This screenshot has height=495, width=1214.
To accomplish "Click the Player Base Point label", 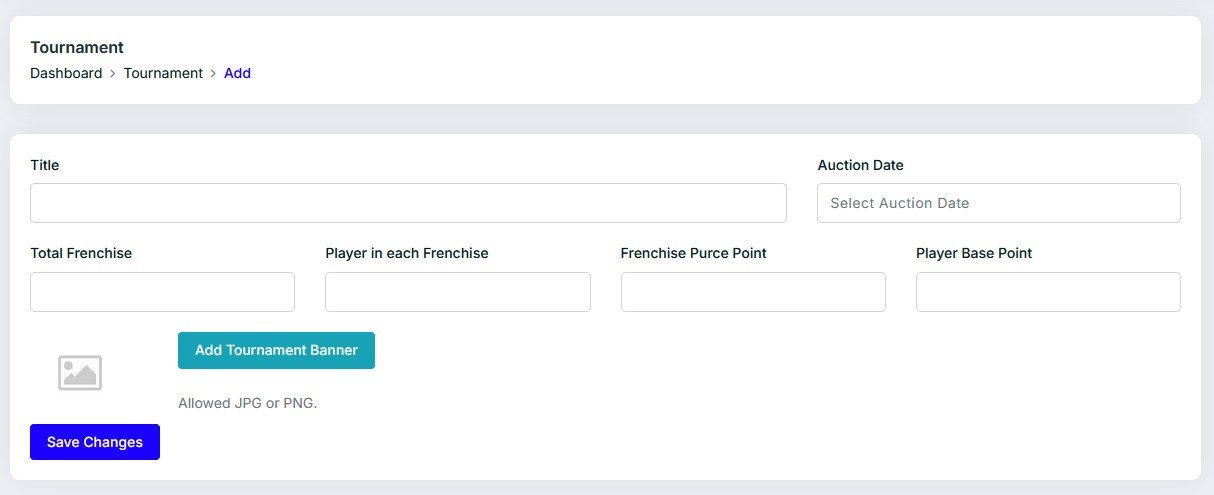I will (x=974, y=253).
